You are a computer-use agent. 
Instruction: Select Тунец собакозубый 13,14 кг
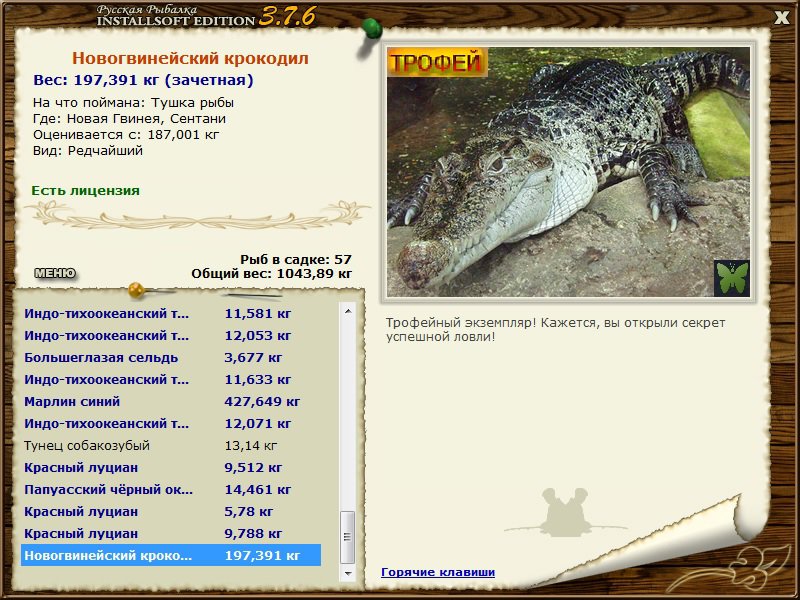[x=171, y=445]
